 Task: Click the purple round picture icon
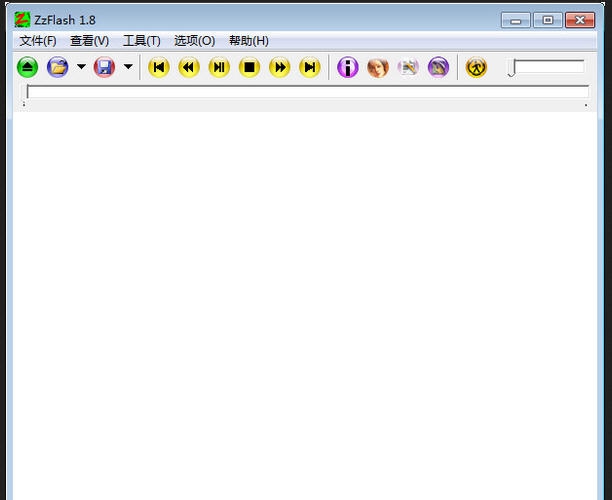point(438,67)
